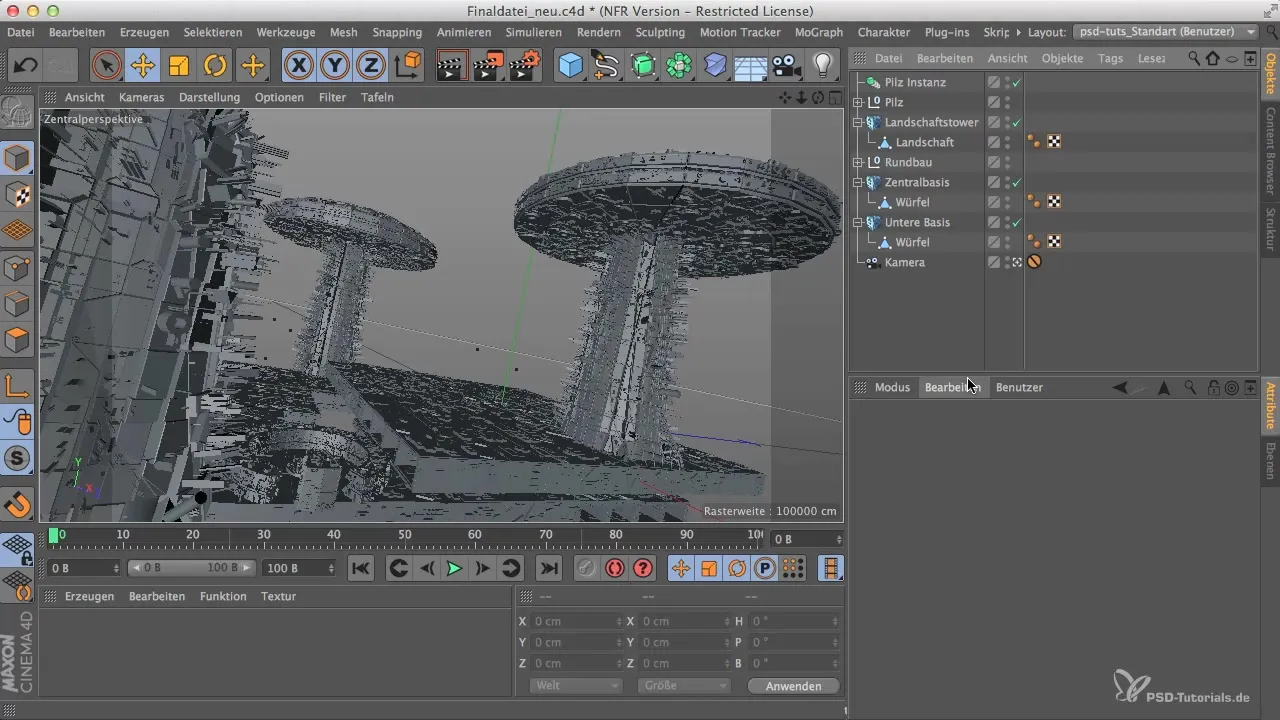Switch to the Modus attribute tab

click(x=892, y=387)
